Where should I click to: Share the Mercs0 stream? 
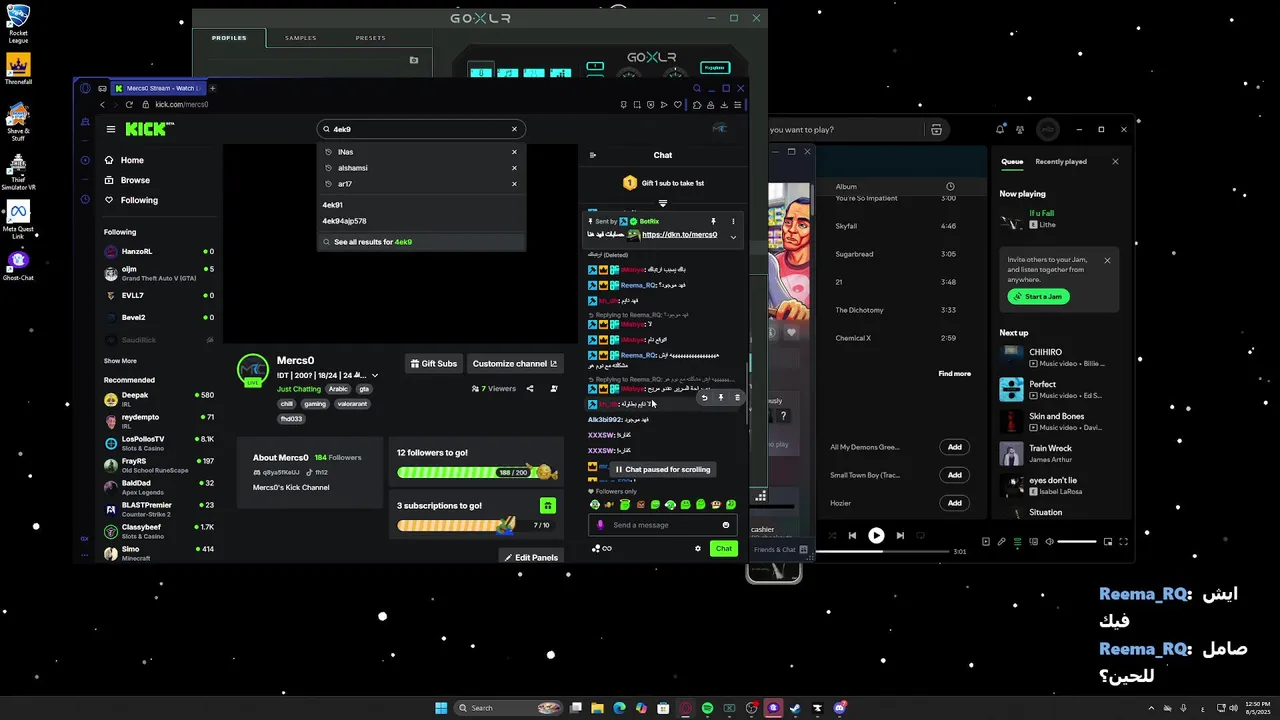(530, 389)
